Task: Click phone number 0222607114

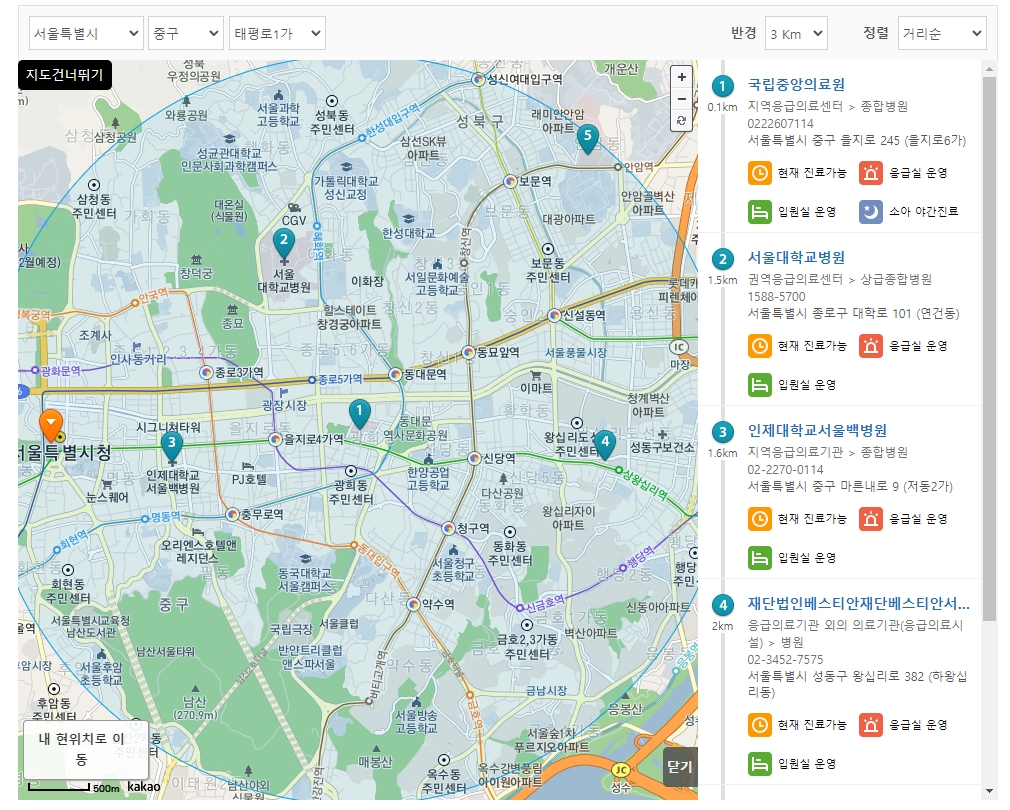Action: (780, 124)
